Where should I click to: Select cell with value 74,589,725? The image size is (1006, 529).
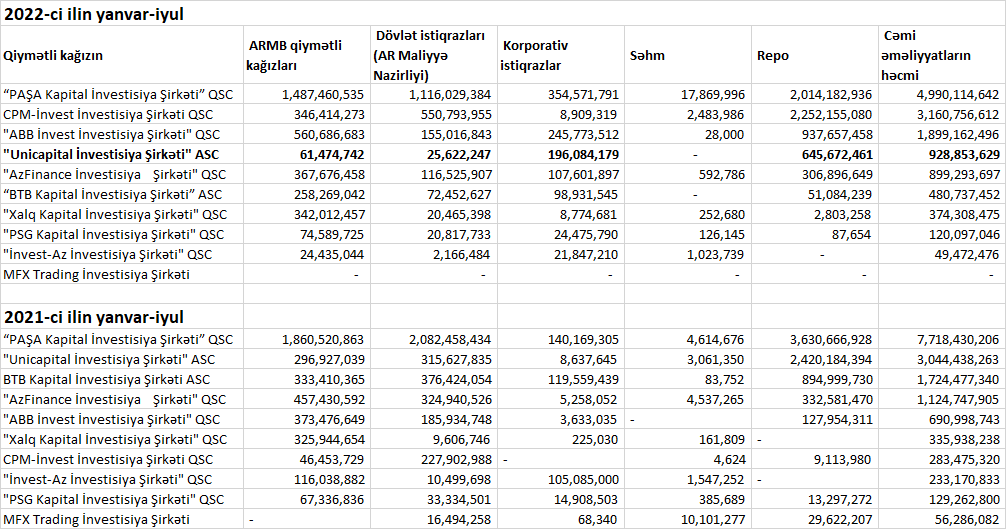point(307,234)
